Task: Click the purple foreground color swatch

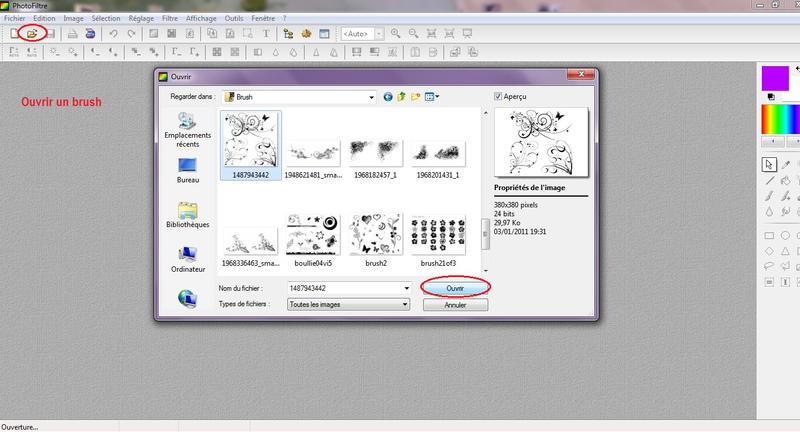Action: point(774,77)
